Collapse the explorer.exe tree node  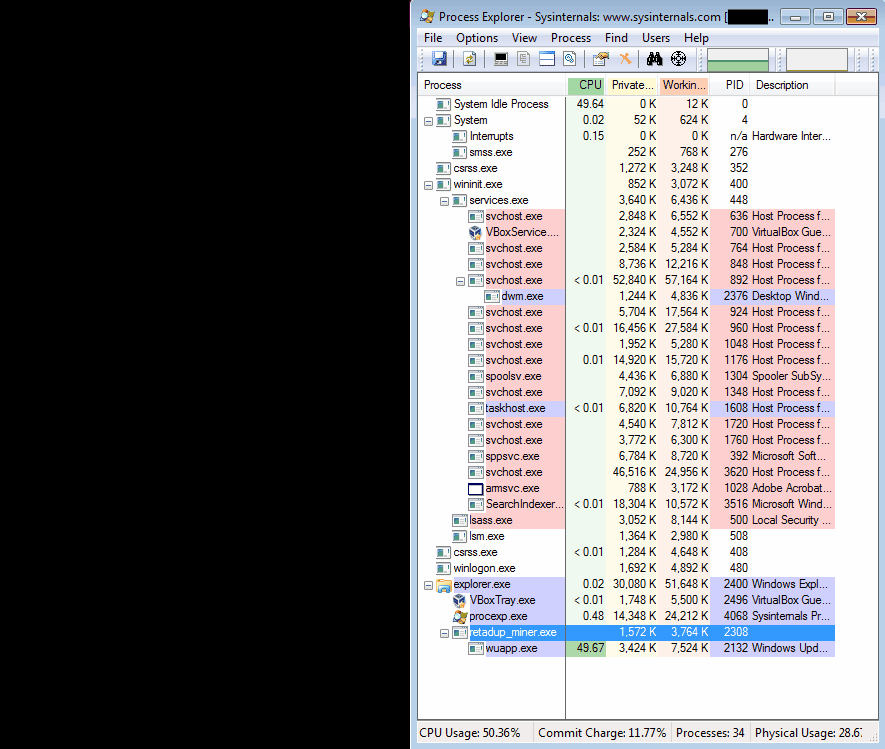coord(428,585)
